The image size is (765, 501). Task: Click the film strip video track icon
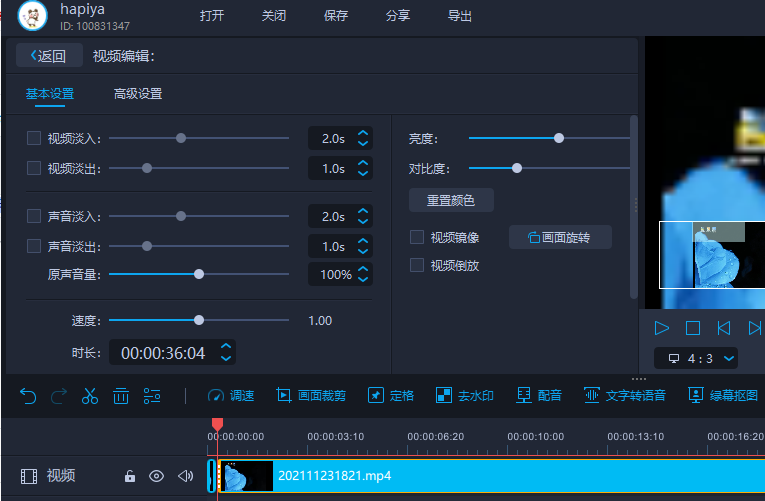tap(29, 476)
